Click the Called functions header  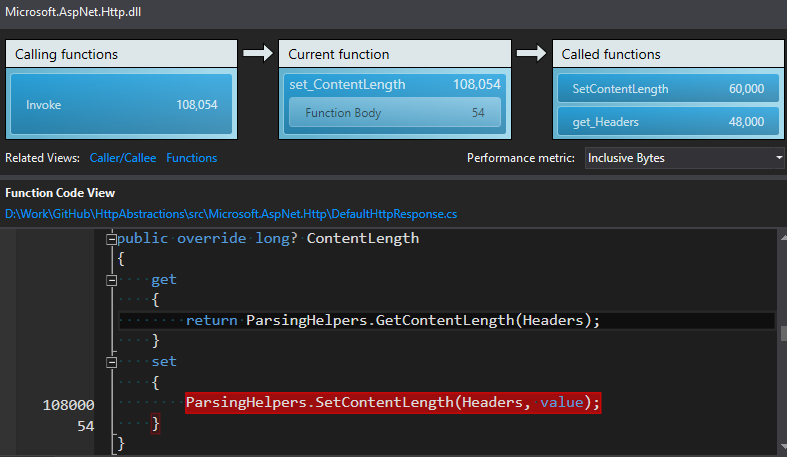667,54
